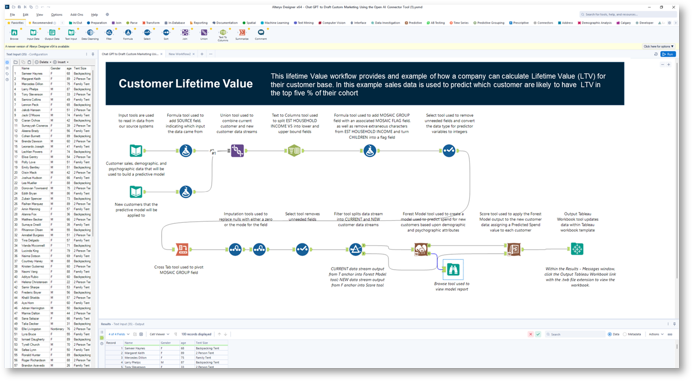
Task: Open the fields selection dropdown in Results
Action: point(119,334)
